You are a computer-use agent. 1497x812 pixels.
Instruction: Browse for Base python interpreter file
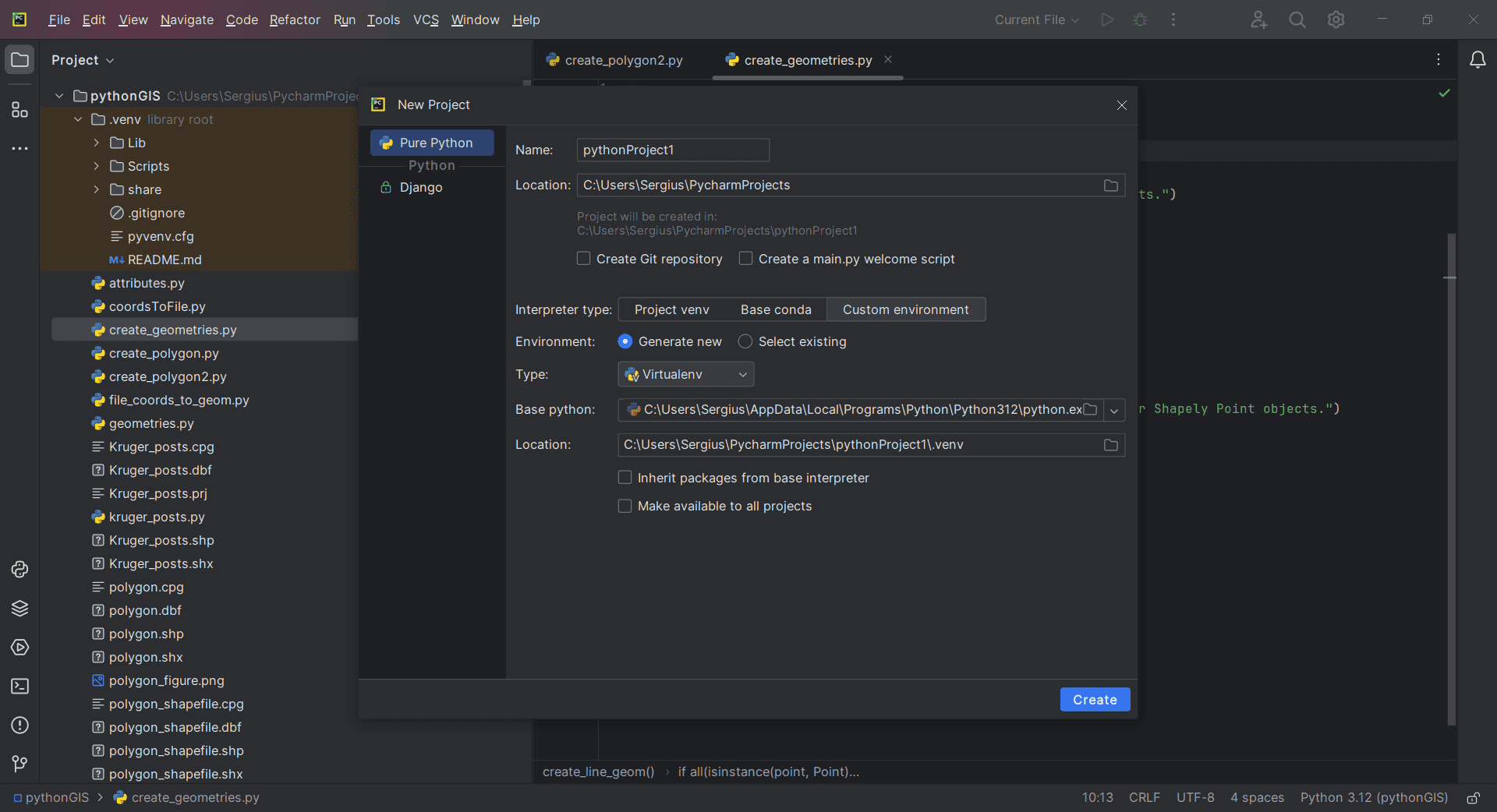[1091, 410]
